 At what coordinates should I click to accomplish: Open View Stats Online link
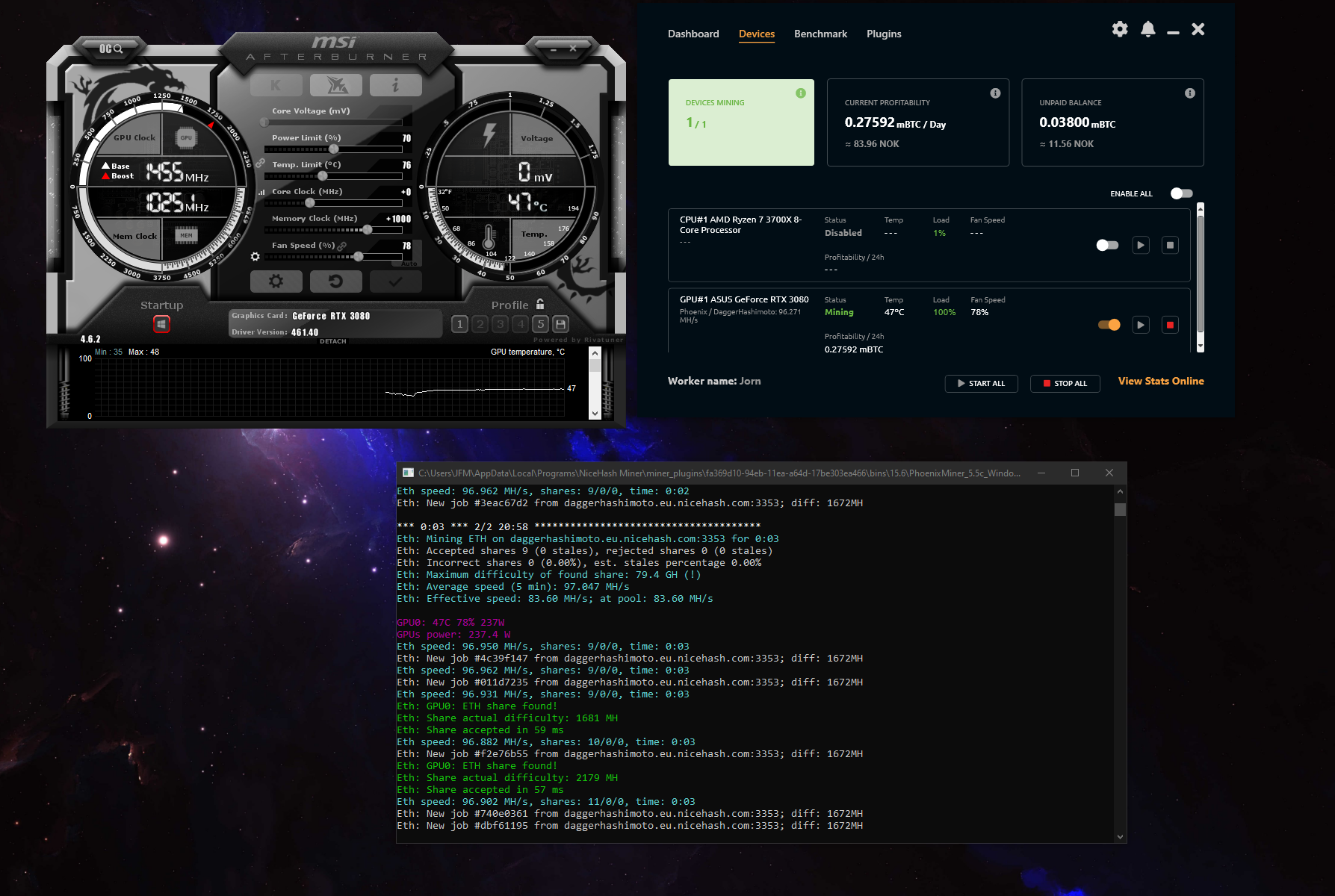tap(1161, 381)
